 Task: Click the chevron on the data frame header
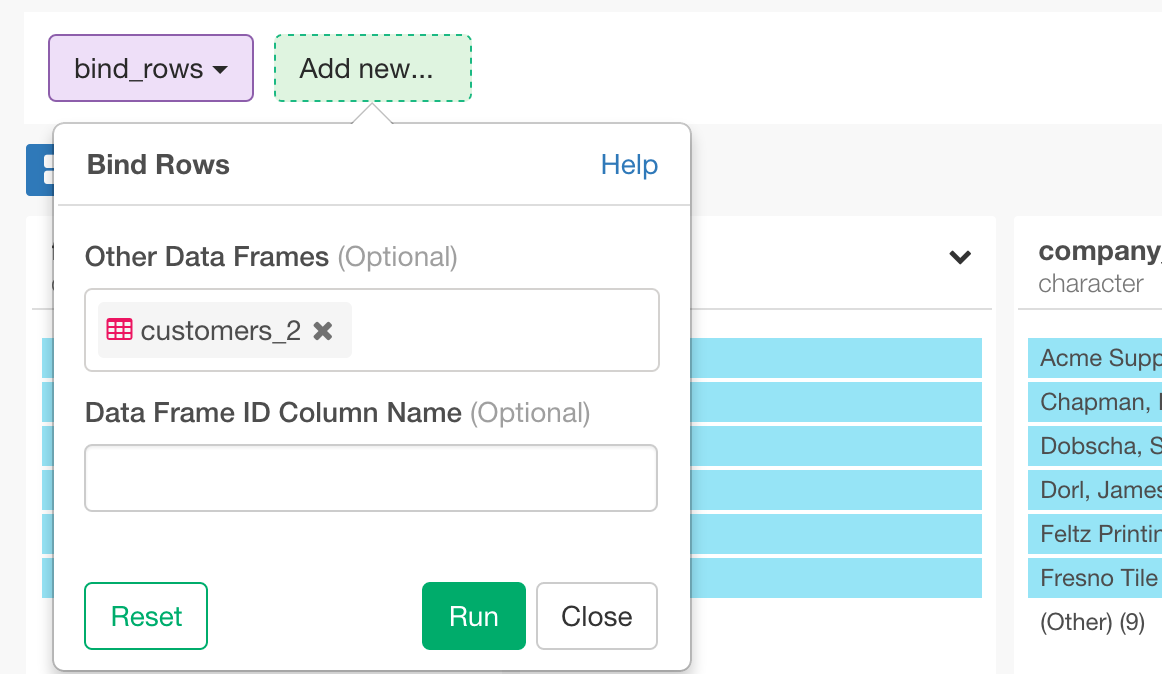click(959, 258)
